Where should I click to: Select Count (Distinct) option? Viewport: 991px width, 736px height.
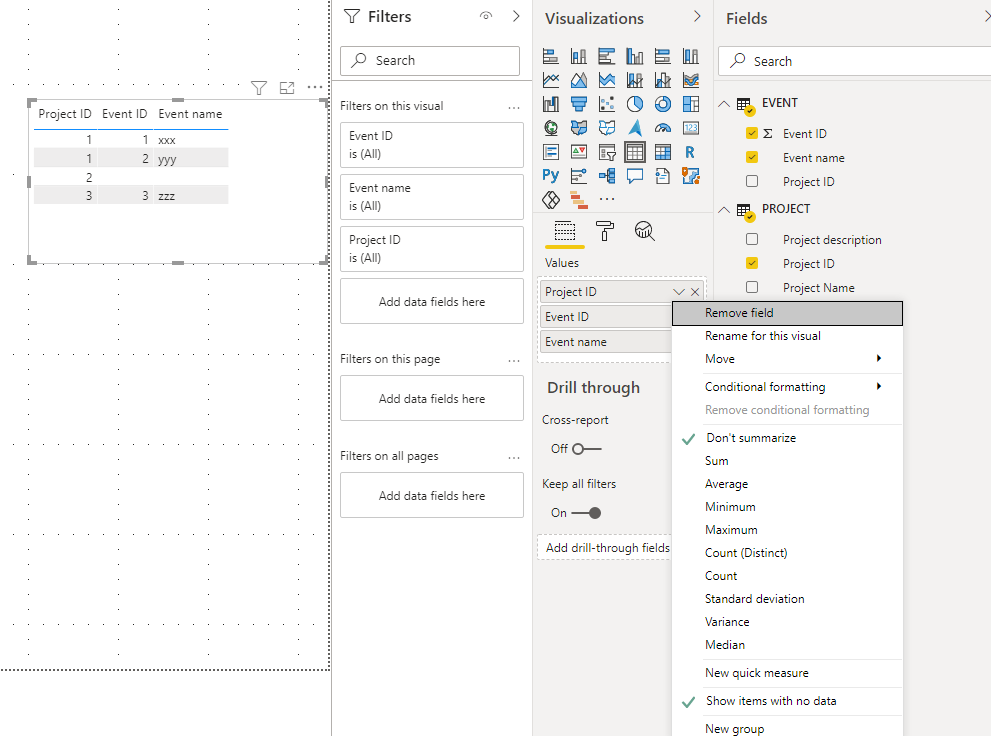787,553
